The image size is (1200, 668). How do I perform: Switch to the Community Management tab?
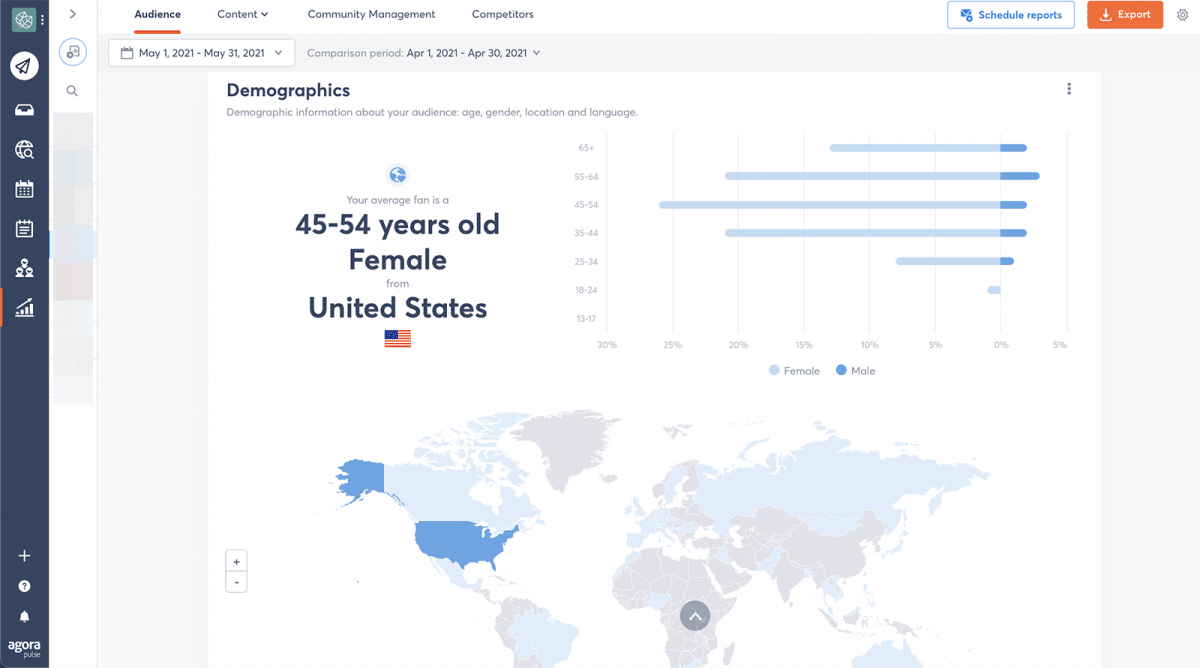[371, 14]
